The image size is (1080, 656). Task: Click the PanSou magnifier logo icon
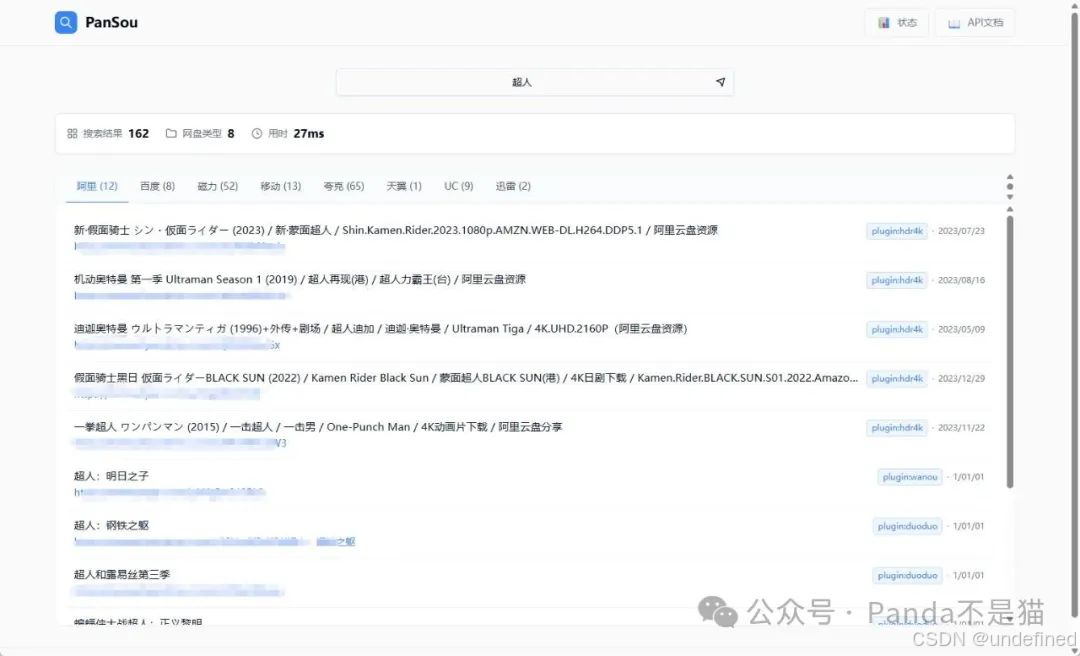(x=66, y=23)
